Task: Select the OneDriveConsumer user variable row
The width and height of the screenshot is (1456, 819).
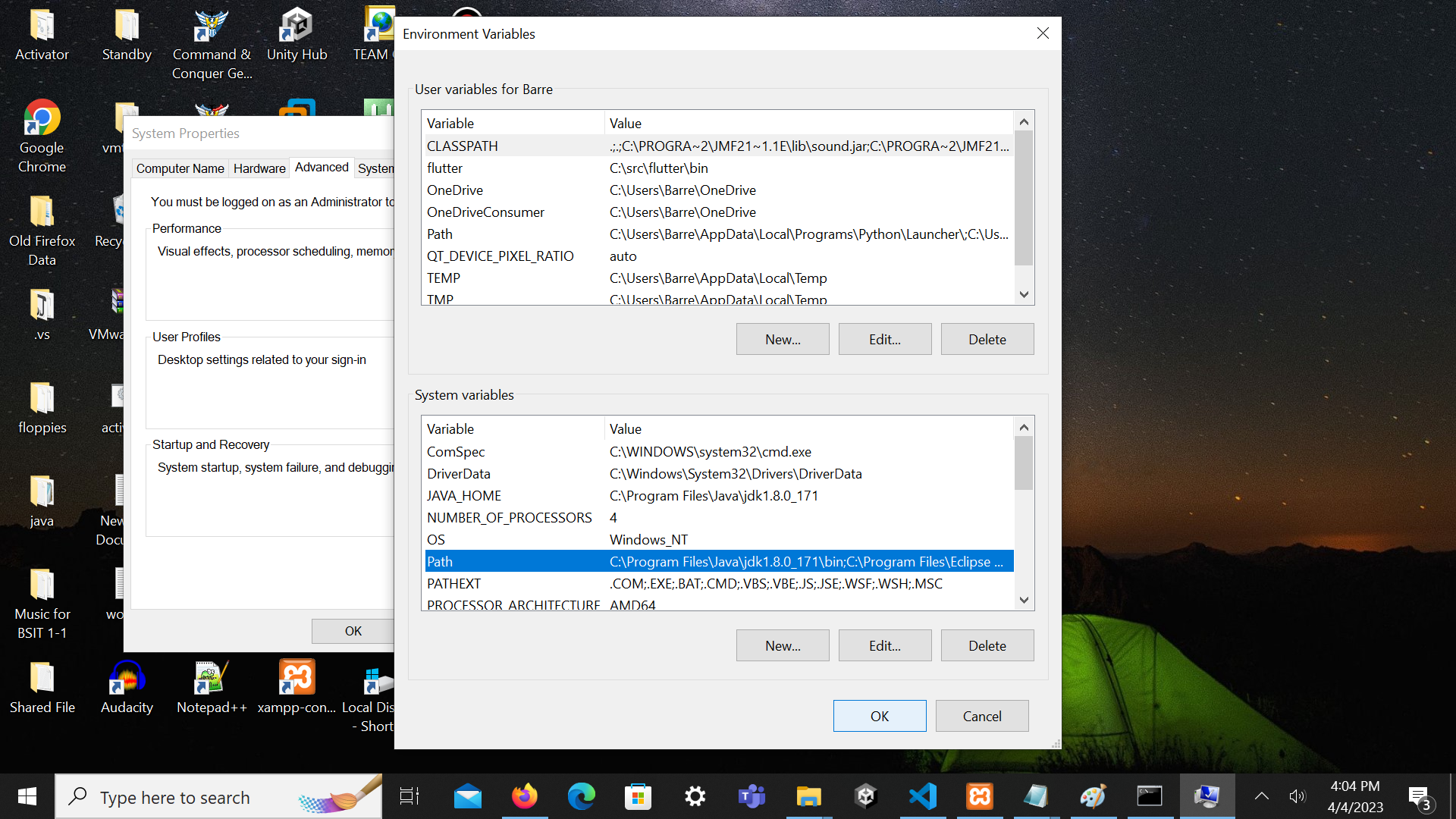Action: (718, 212)
